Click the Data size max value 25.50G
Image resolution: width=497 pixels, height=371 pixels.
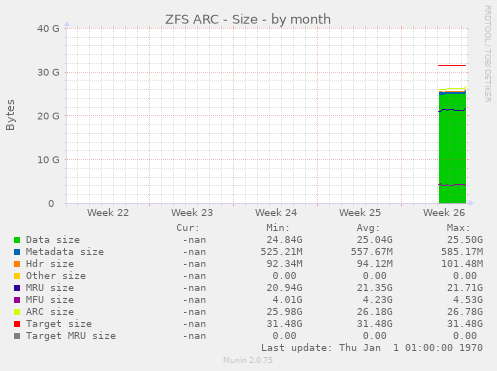[x=465, y=240]
